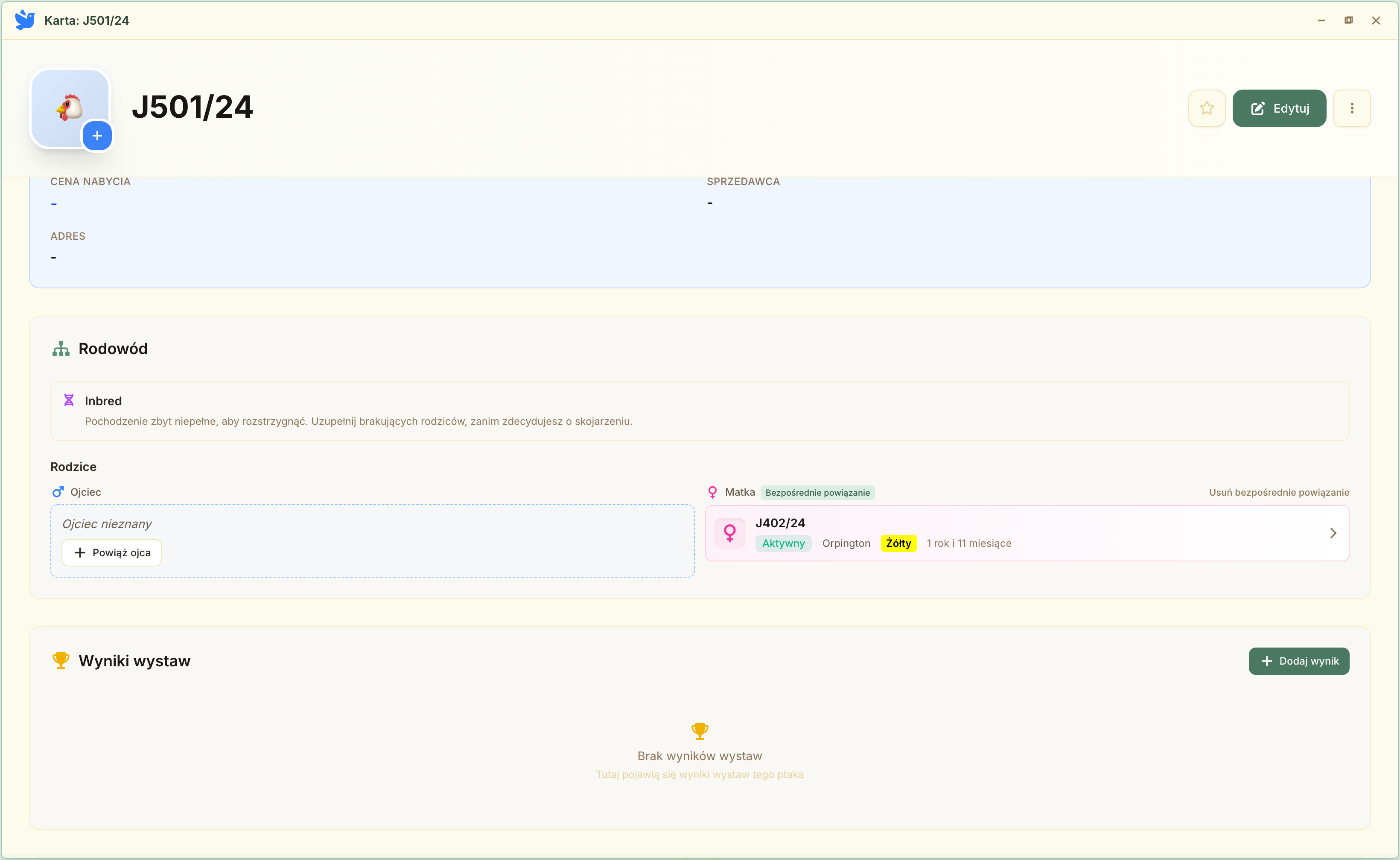Open the three-dot more options menu
Image resolution: width=1400 pixels, height=860 pixels.
[x=1352, y=108]
